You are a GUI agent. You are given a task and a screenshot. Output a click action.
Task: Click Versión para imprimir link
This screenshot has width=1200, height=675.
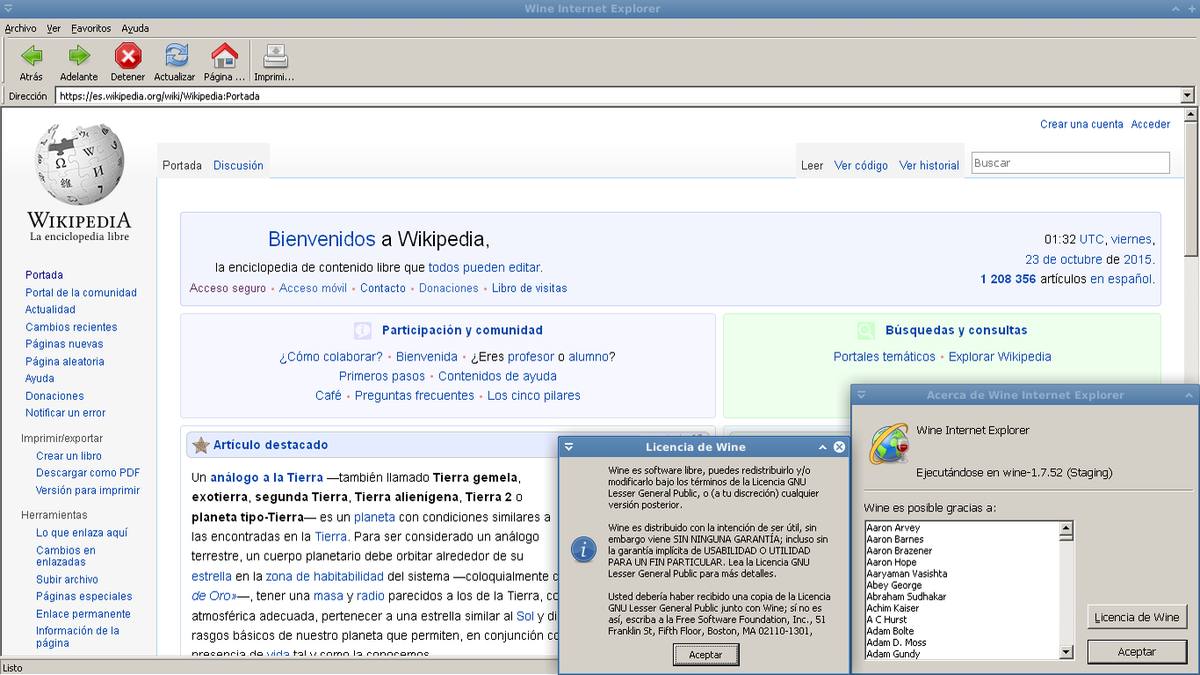tap(88, 491)
